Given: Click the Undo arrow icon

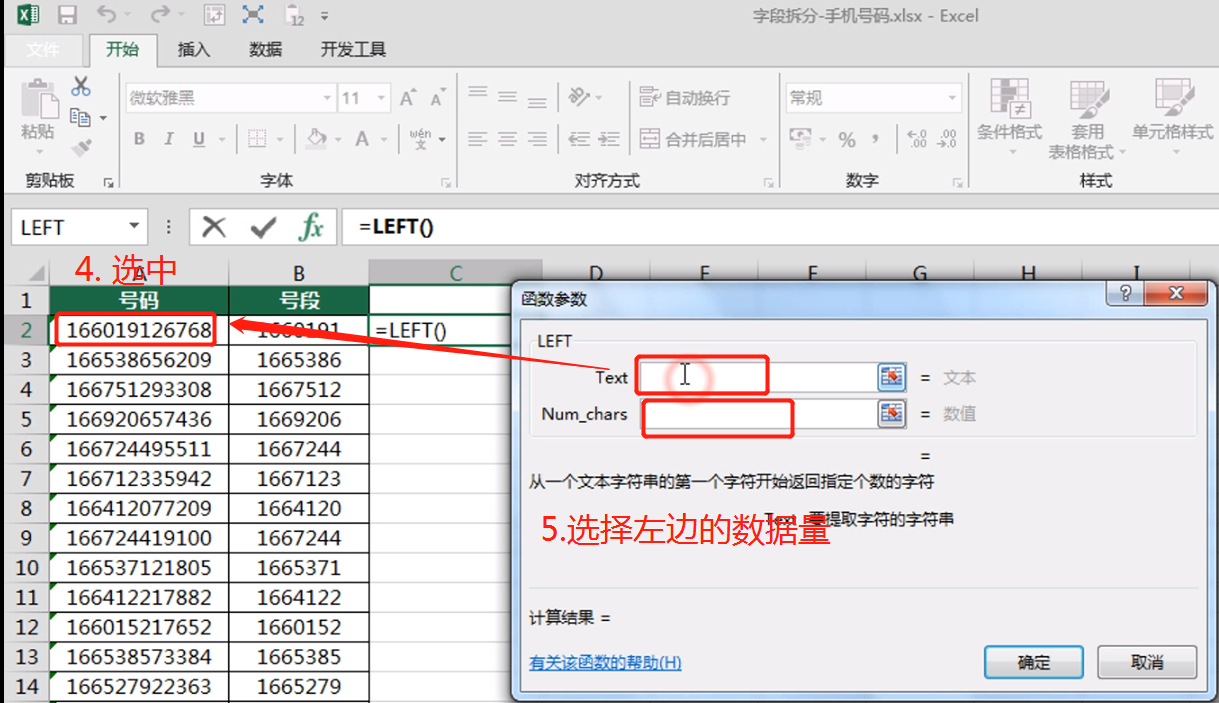Looking at the screenshot, I should click(107, 15).
